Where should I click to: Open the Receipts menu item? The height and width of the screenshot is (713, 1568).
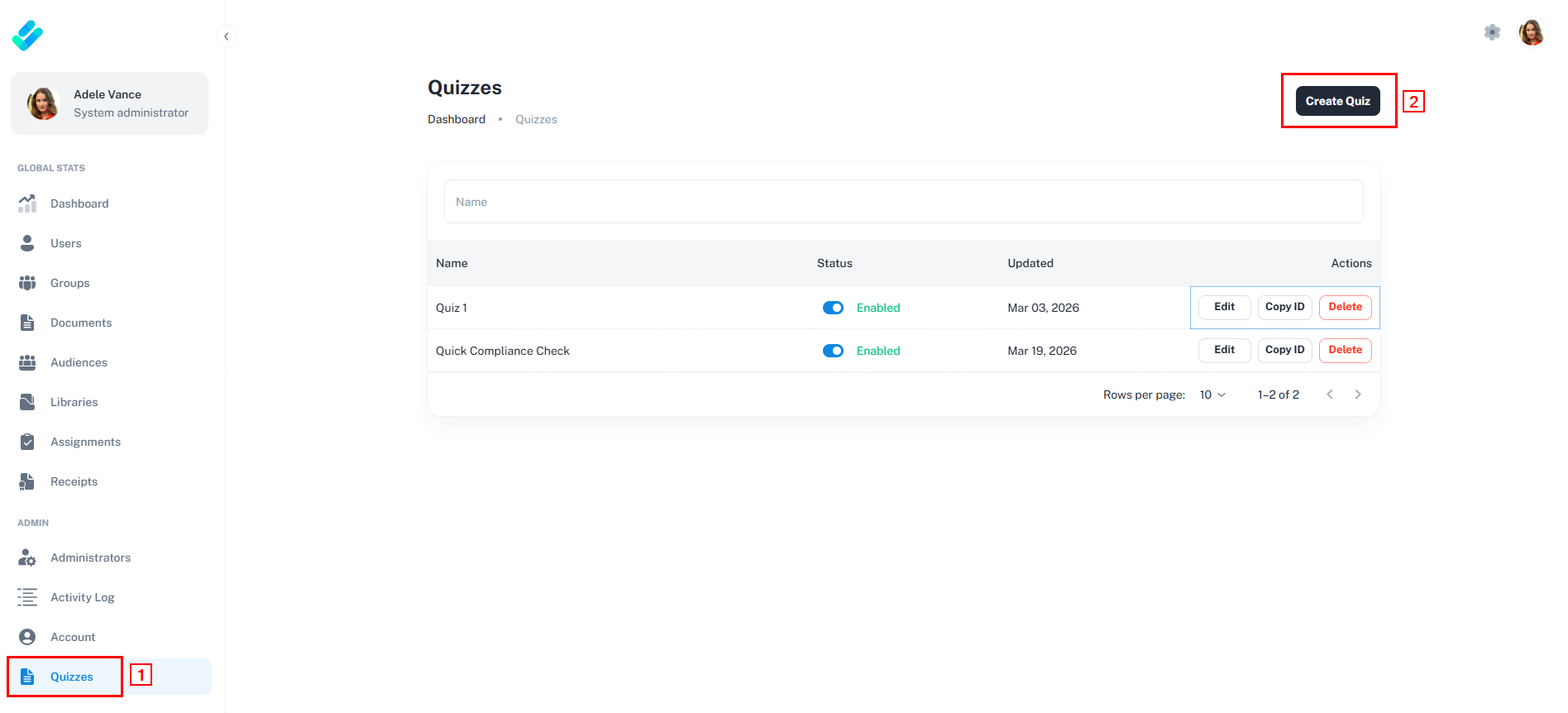pos(74,481)
